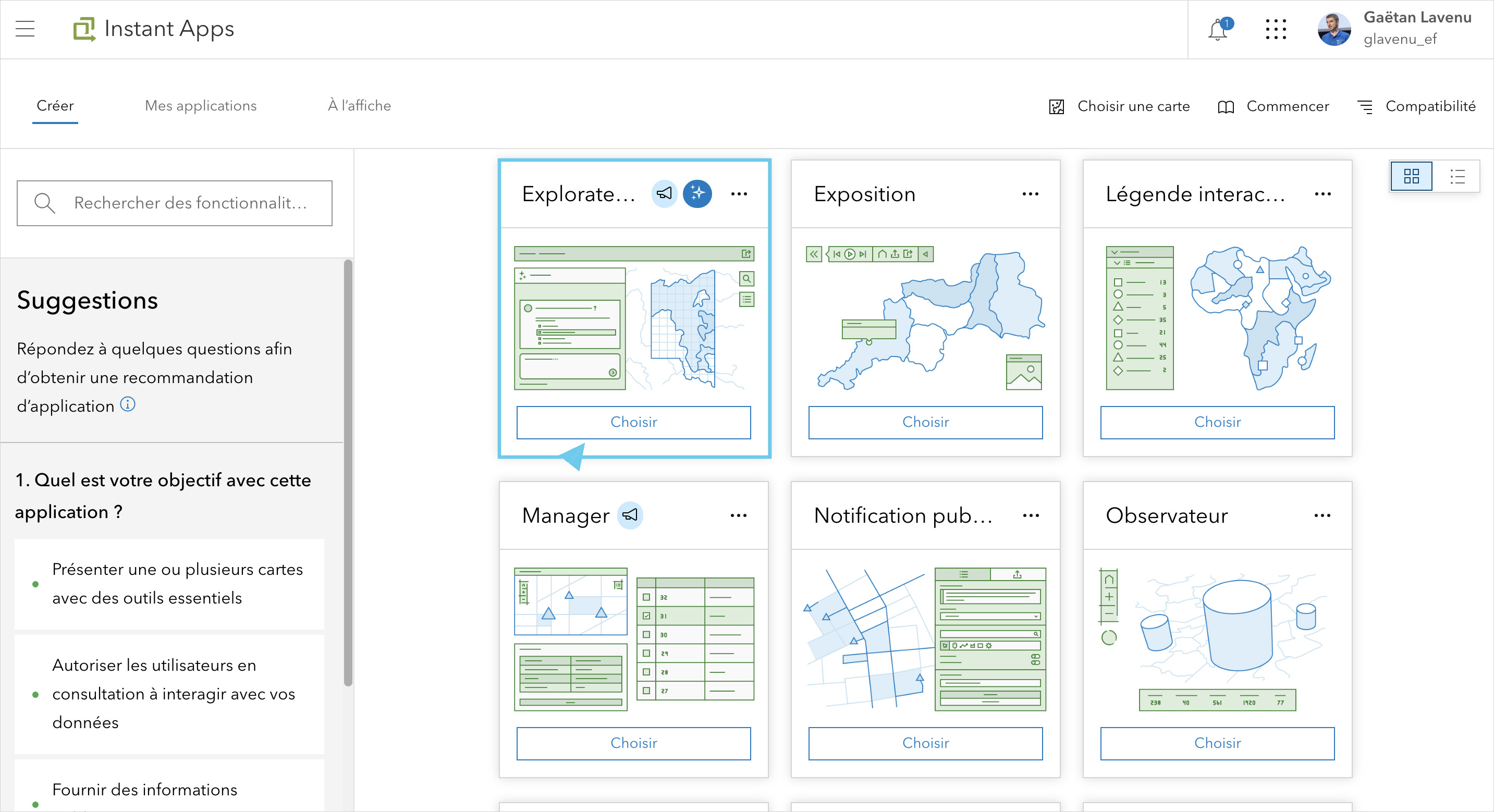This screenshot has width=1494, height=812.
Task: Click the Exposition template thumbnail image
Action: coord(926,318)
